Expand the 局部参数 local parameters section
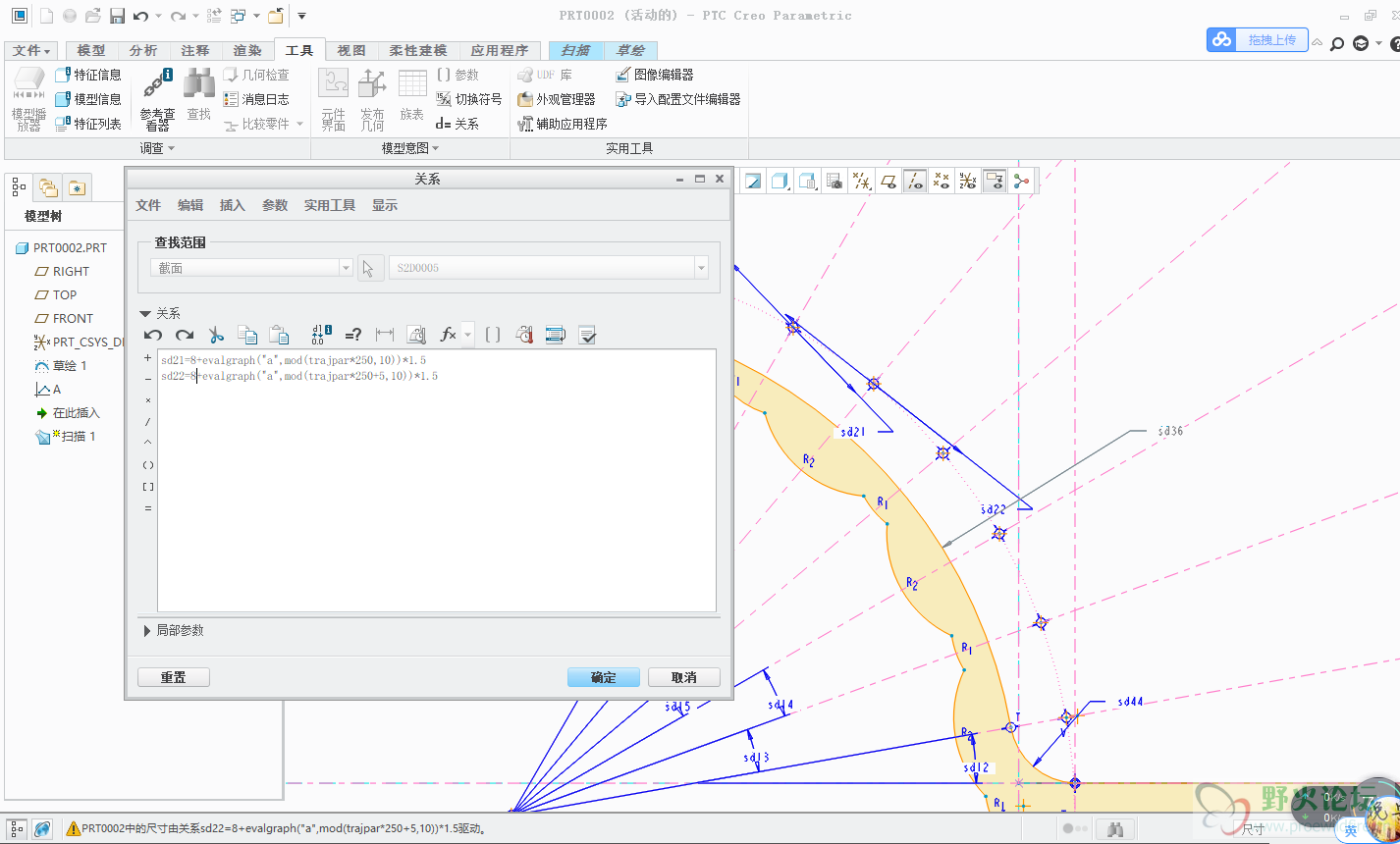The height and width of the screenshot is (844, 1400). tap(148, 630)
